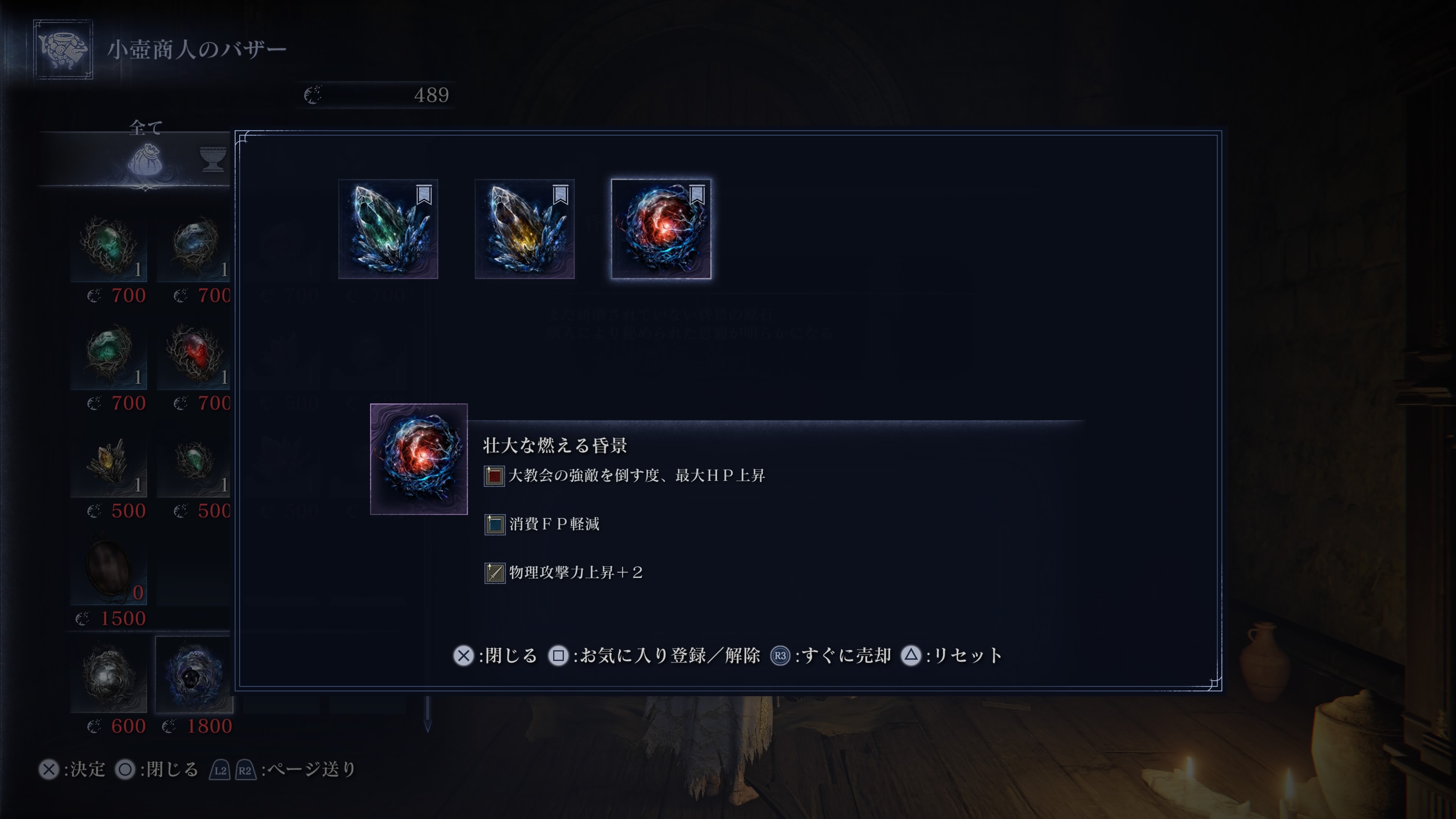Screen dimensions: 1456x819
Task: Click the FP cost reduction effect icon
Action: click(x=494, y=524)
